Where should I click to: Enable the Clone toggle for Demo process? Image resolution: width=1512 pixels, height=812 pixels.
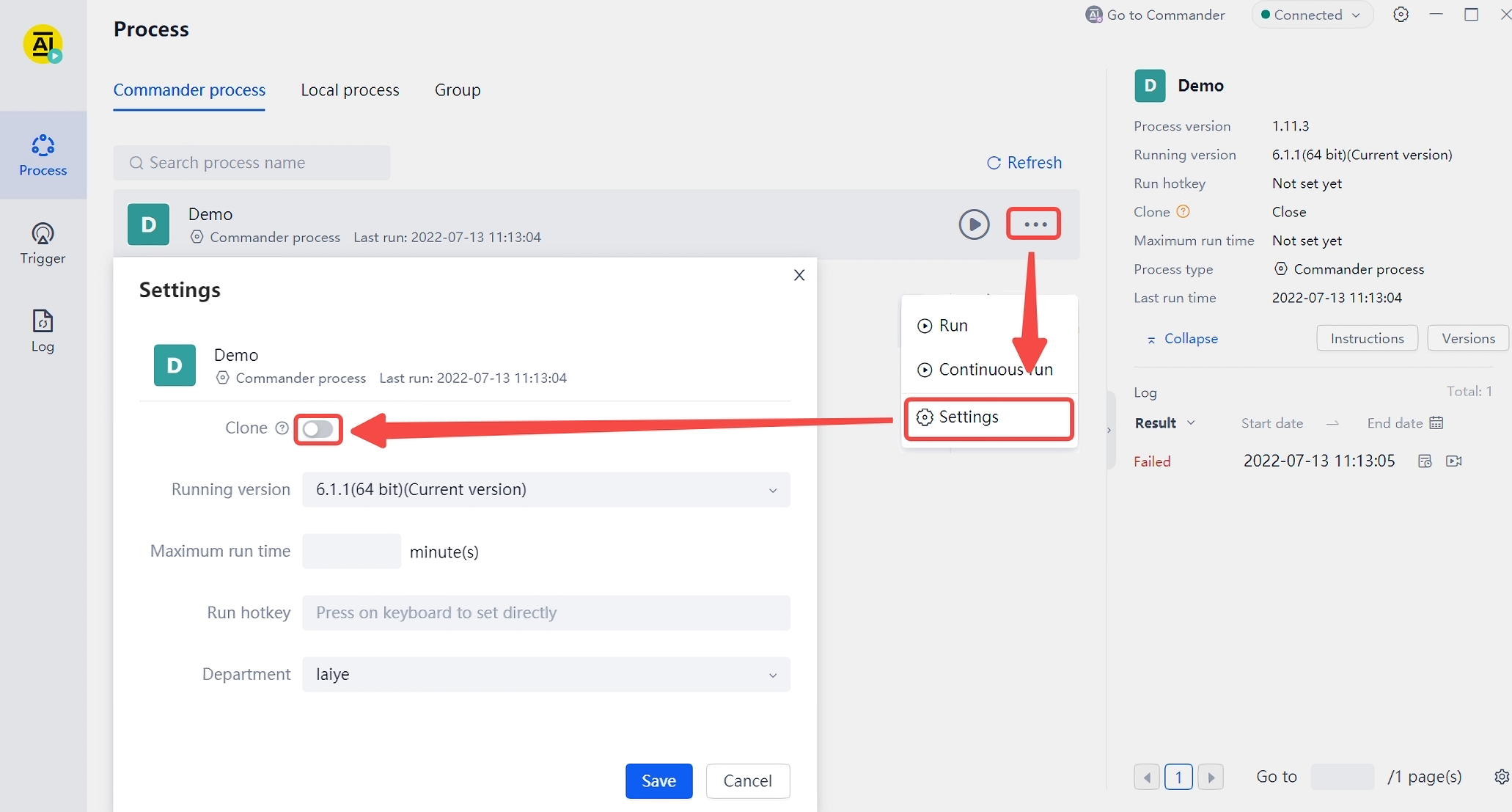tap(320, 428)
